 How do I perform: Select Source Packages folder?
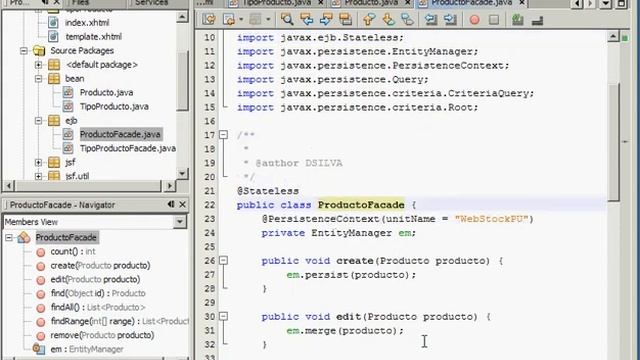pyautogui.click(x=82, y=51)
